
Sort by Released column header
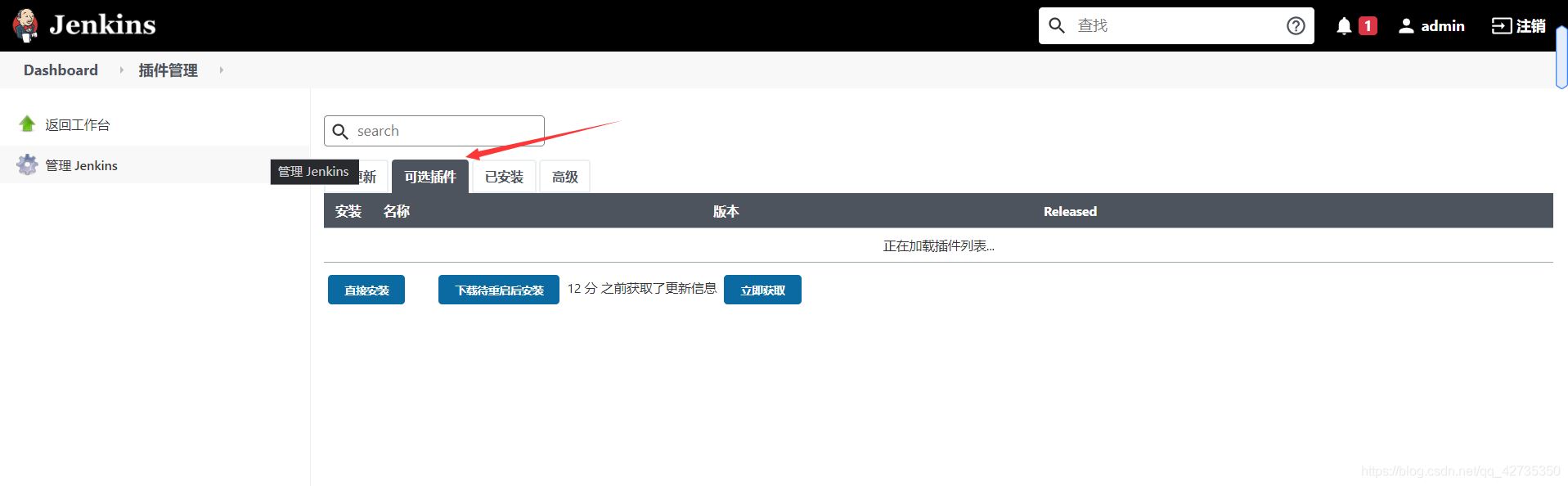point(1070,211)
